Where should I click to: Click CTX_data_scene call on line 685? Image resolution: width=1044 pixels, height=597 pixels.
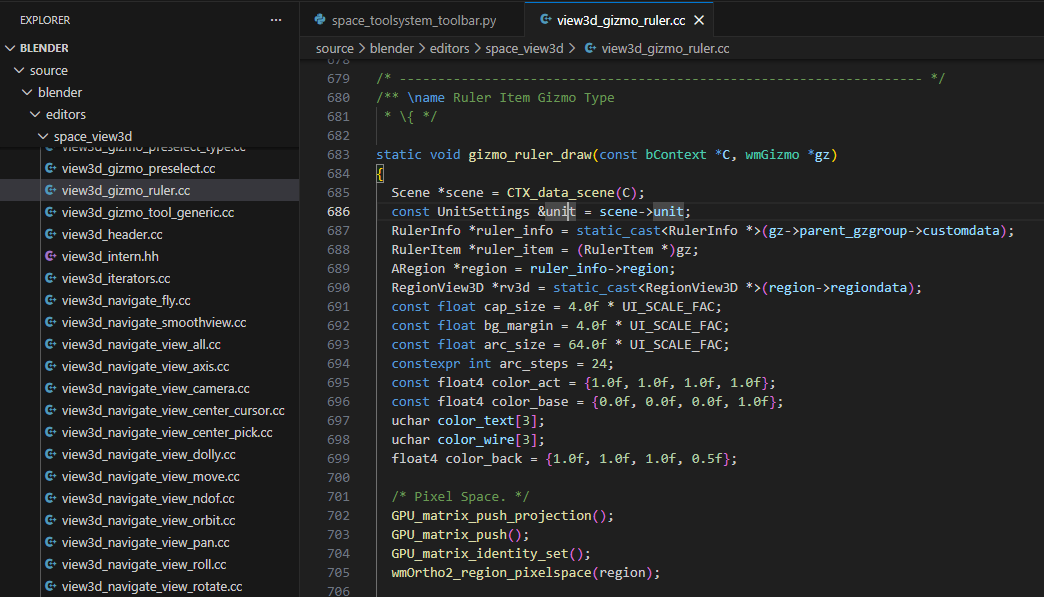click(561, 192)
